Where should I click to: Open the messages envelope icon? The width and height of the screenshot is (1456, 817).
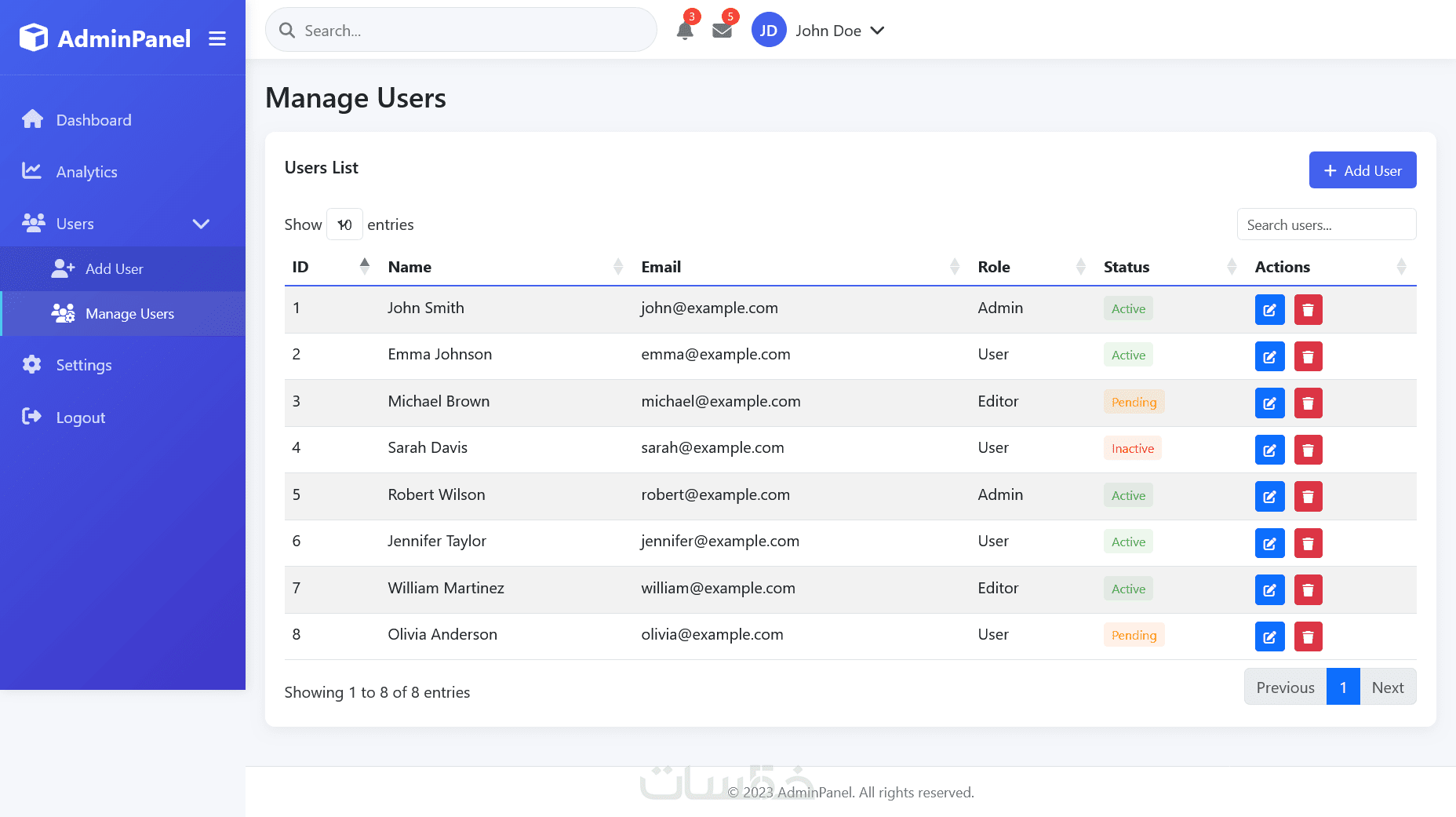pyautogui.click(x=722, y=31)
